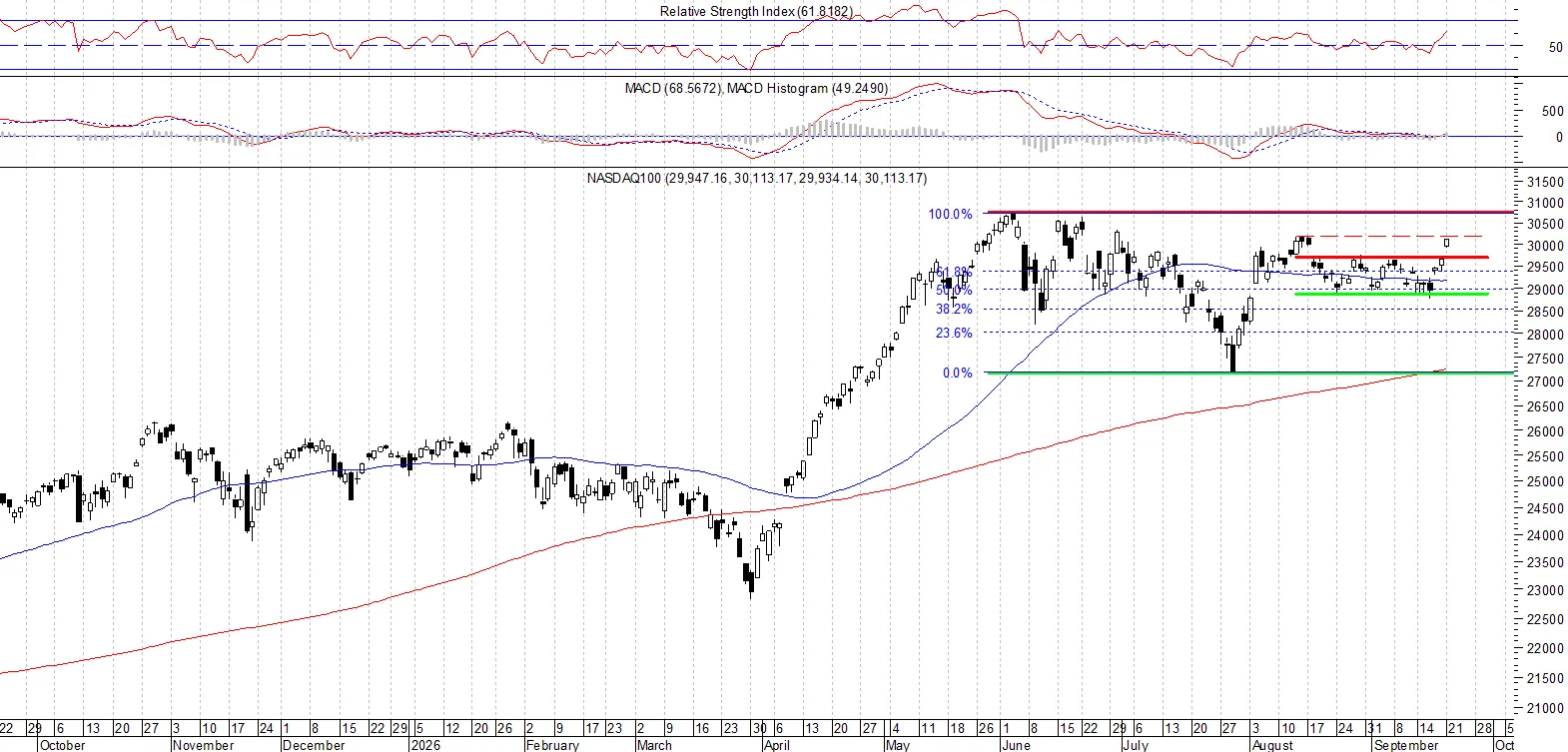Select the 22000 price axis label
1568x752 pixels.
coord(1545,649)
